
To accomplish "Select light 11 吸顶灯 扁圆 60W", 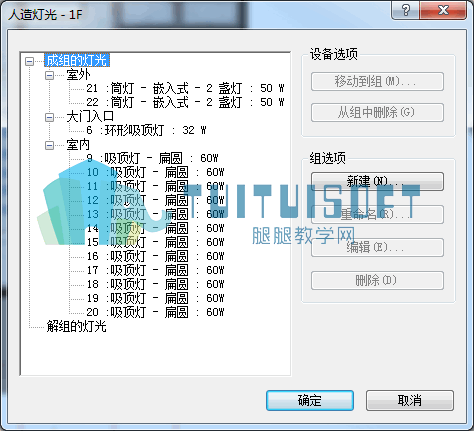I will (155, 186).
